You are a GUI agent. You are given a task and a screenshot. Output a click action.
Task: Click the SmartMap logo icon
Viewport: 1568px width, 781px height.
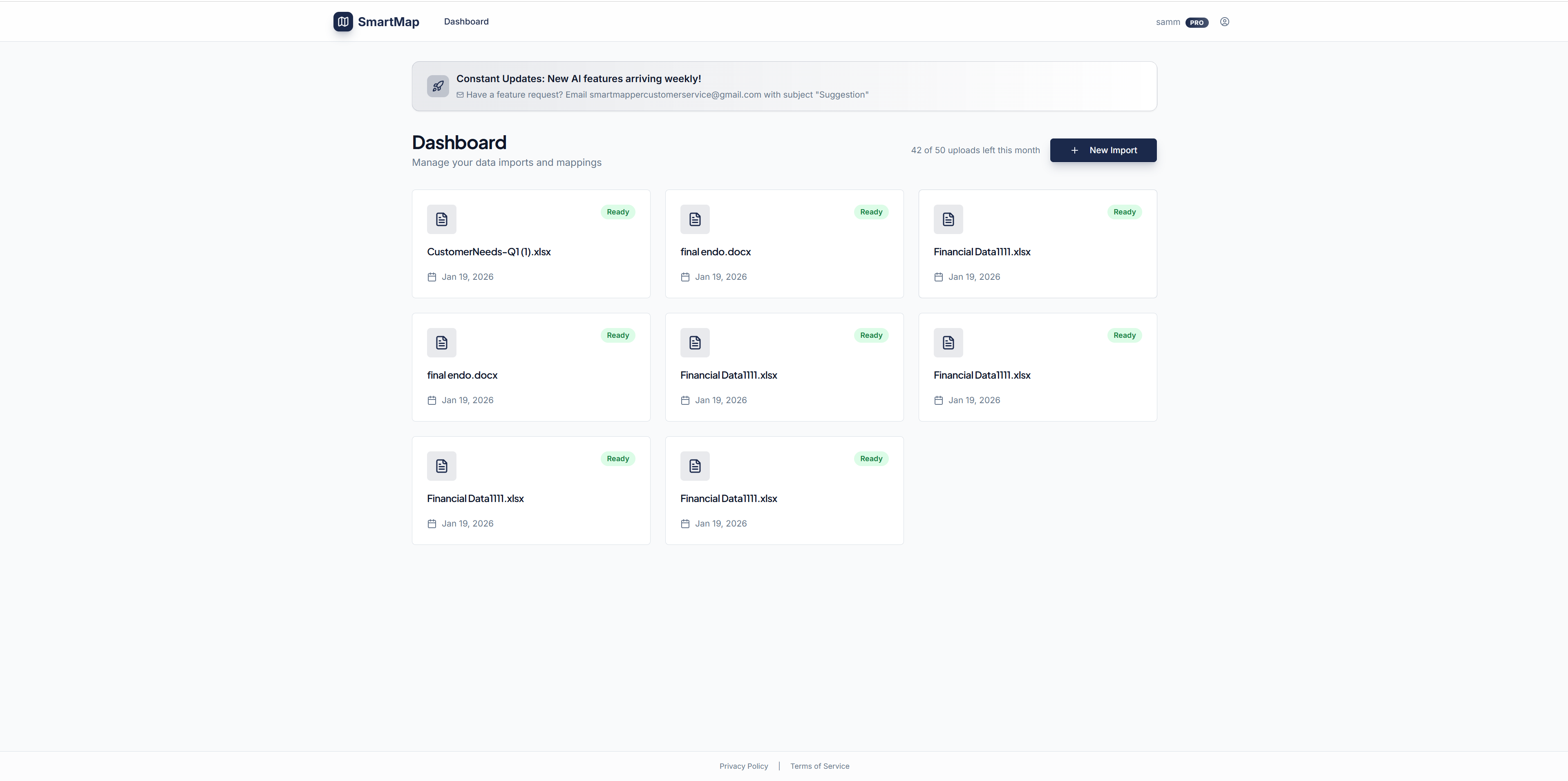[343, 21]
